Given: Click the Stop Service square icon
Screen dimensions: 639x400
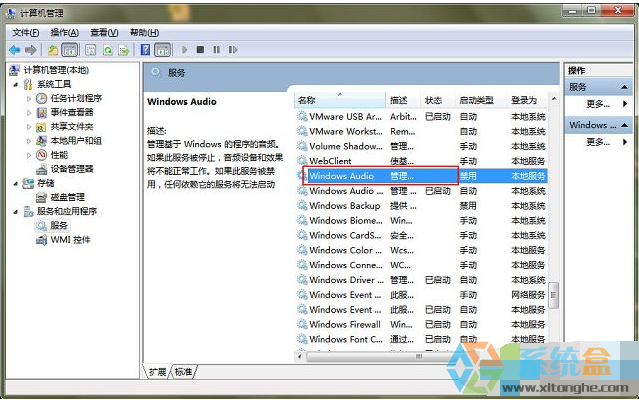Looking at the screenshot, I should 200,50.
